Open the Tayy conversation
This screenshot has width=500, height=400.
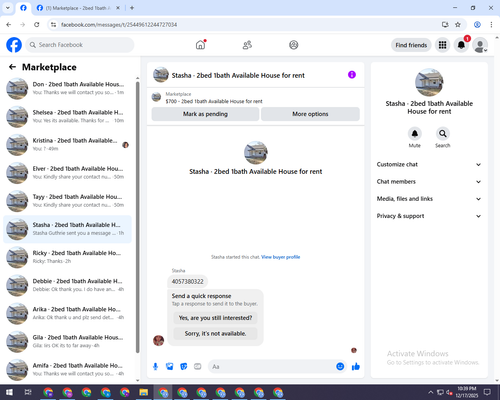[x=68, y=201]
